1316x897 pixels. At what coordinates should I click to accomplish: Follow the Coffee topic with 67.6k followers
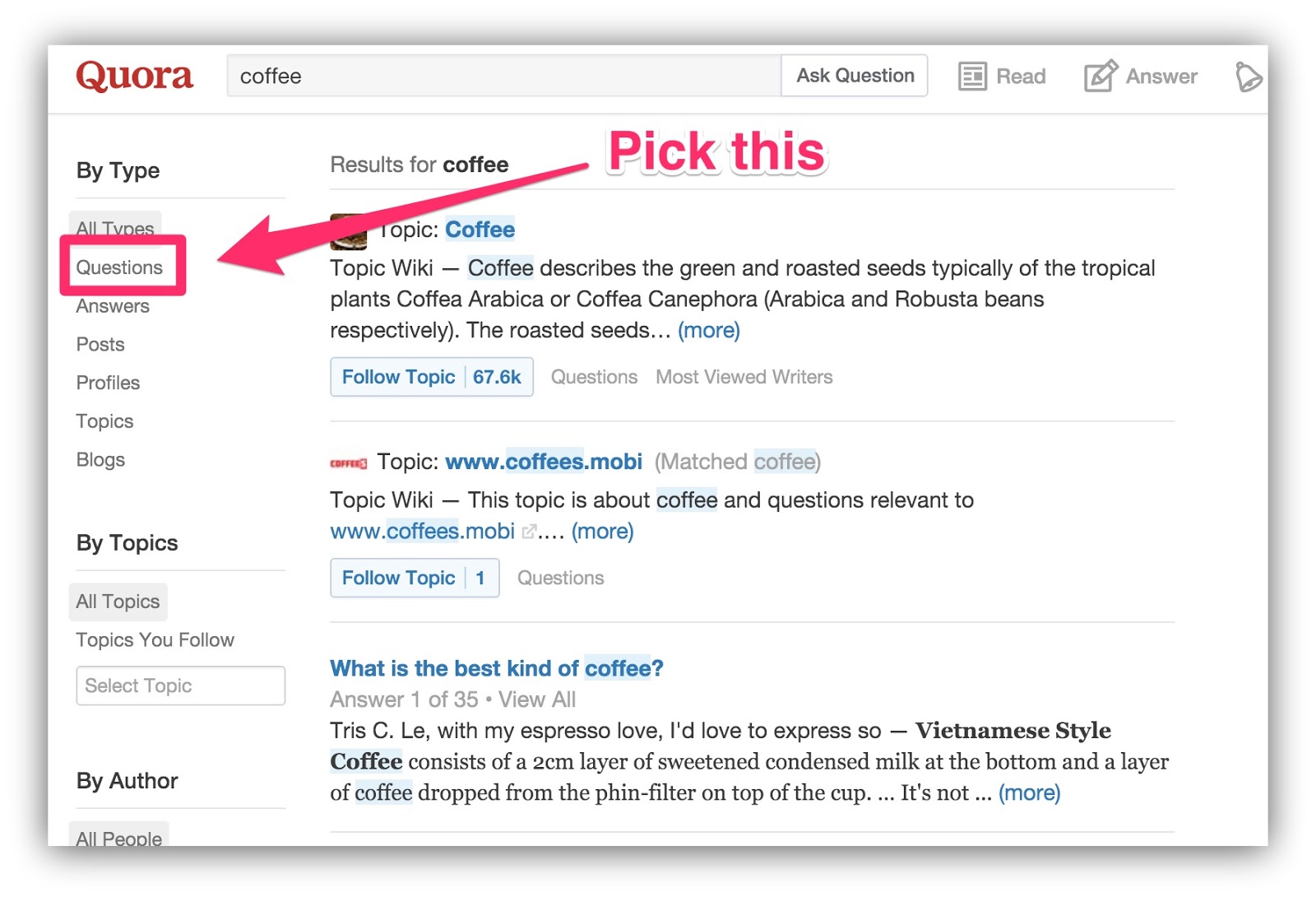coord(432,377)
